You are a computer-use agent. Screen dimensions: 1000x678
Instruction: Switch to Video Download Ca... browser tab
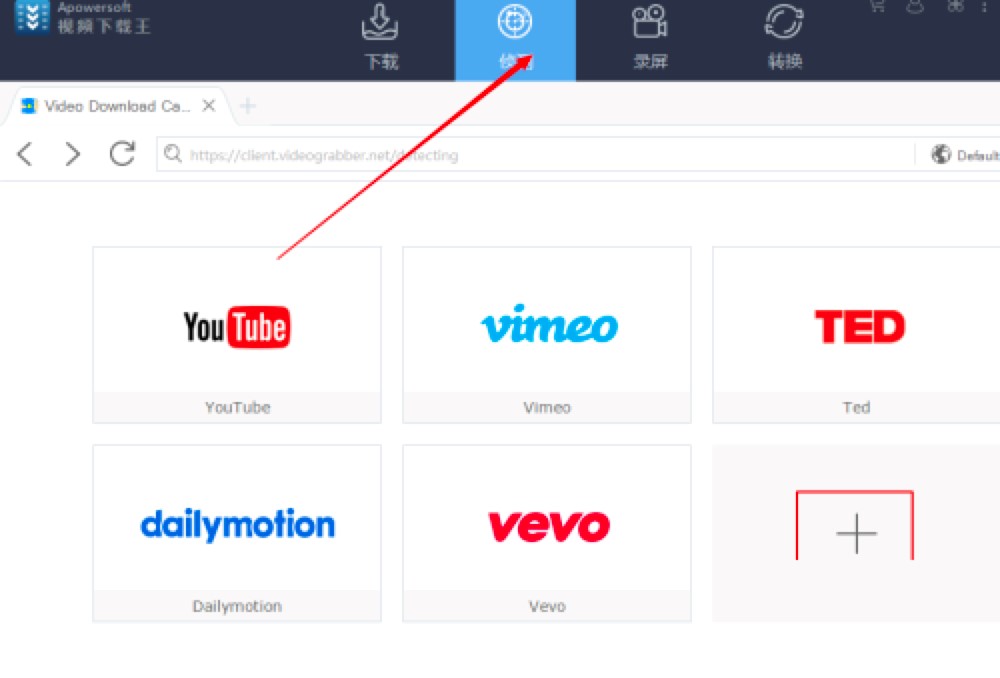(x=117, y=106)
